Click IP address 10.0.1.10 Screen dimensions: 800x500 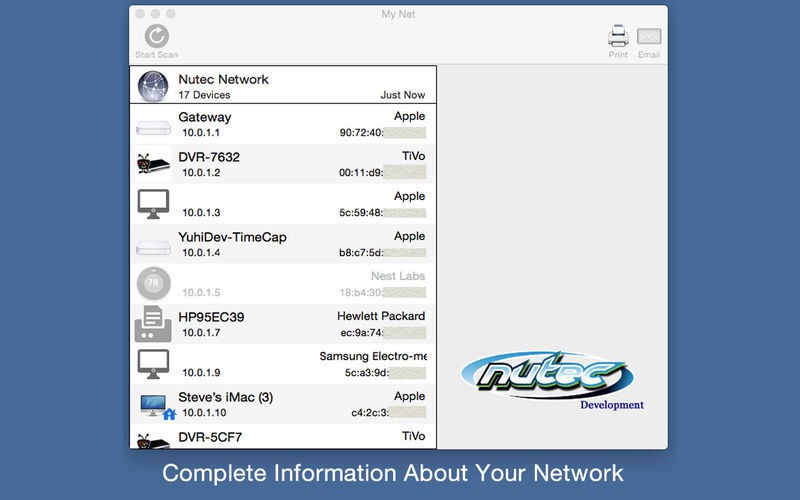click(x=204, y=413)
